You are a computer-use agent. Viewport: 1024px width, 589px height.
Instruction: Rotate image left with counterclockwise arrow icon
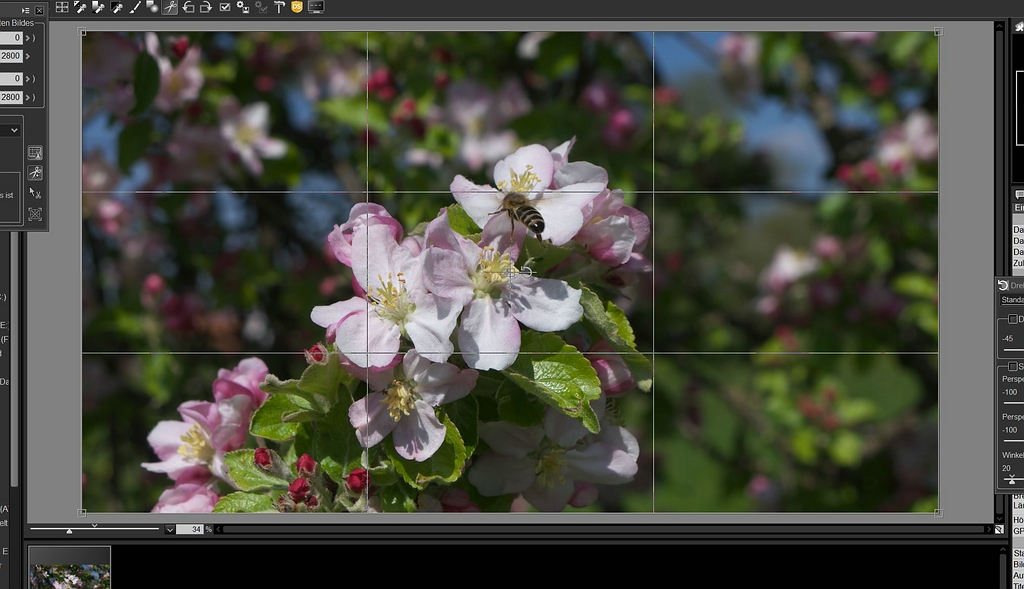tap(188, 7)
